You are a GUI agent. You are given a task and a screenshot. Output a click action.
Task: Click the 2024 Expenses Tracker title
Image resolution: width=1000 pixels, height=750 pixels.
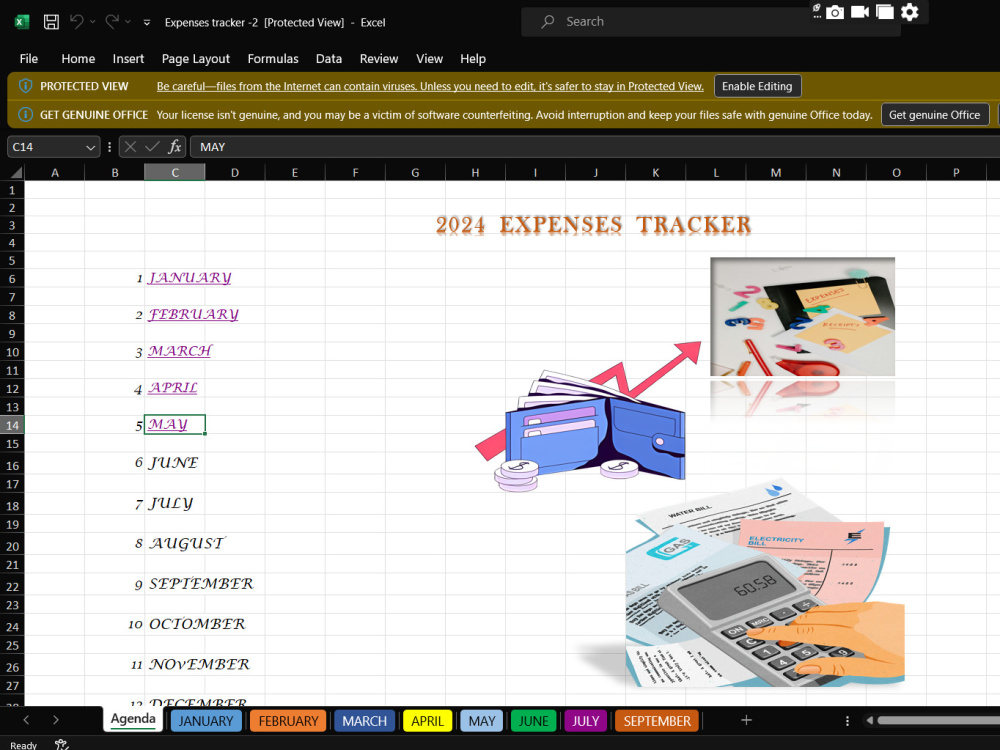pos(594,225)
